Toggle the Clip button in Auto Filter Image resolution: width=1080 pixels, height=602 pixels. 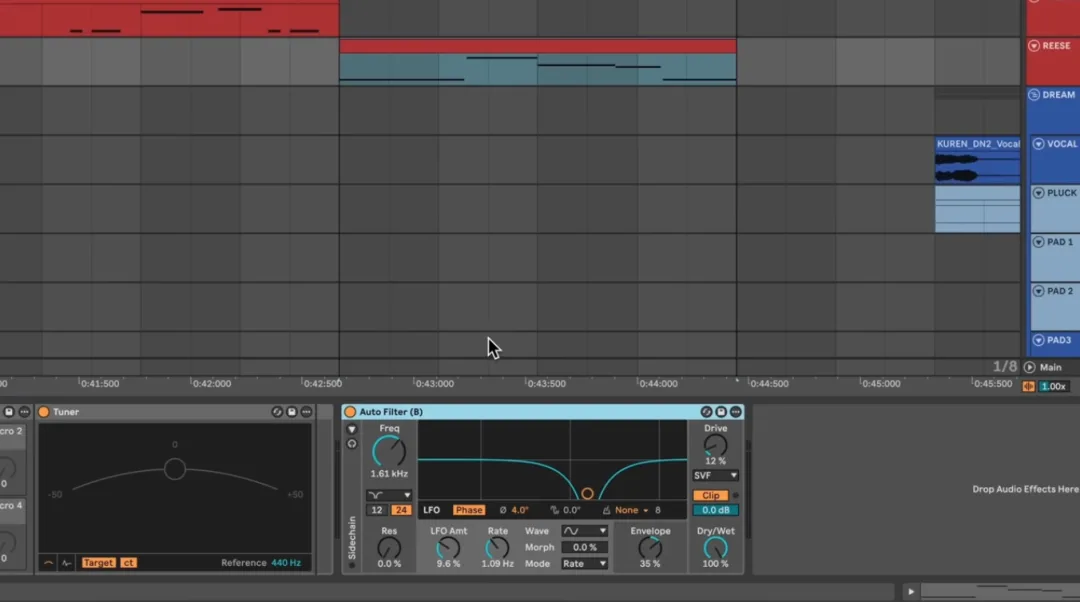(710, 495)
